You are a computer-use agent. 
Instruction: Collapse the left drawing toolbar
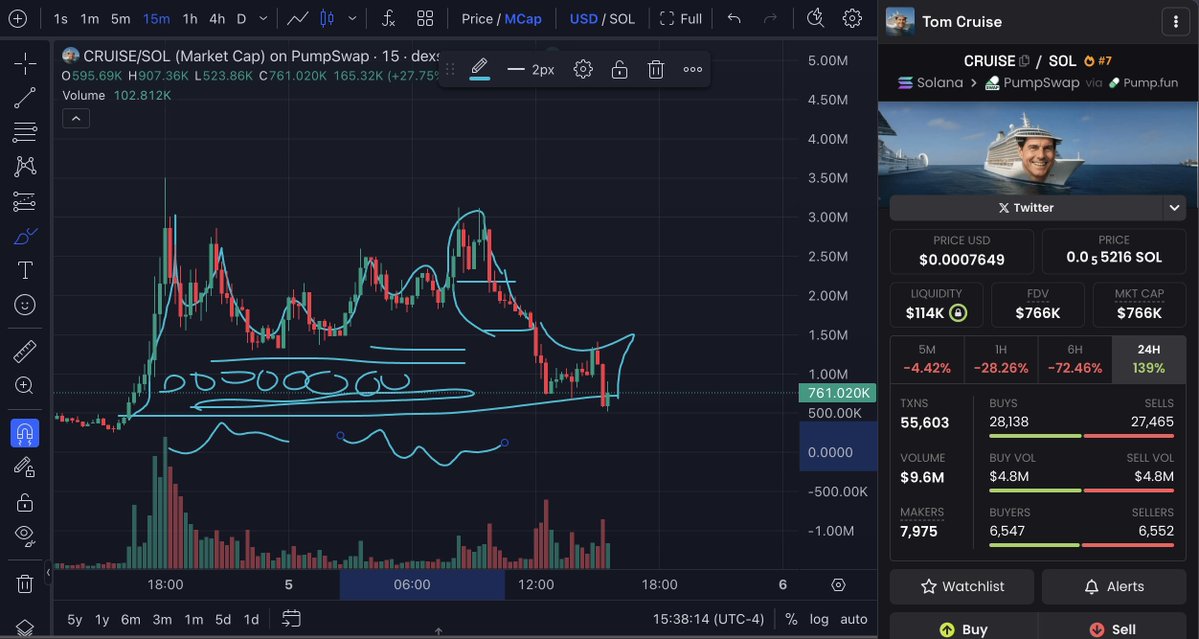[48, 572]
